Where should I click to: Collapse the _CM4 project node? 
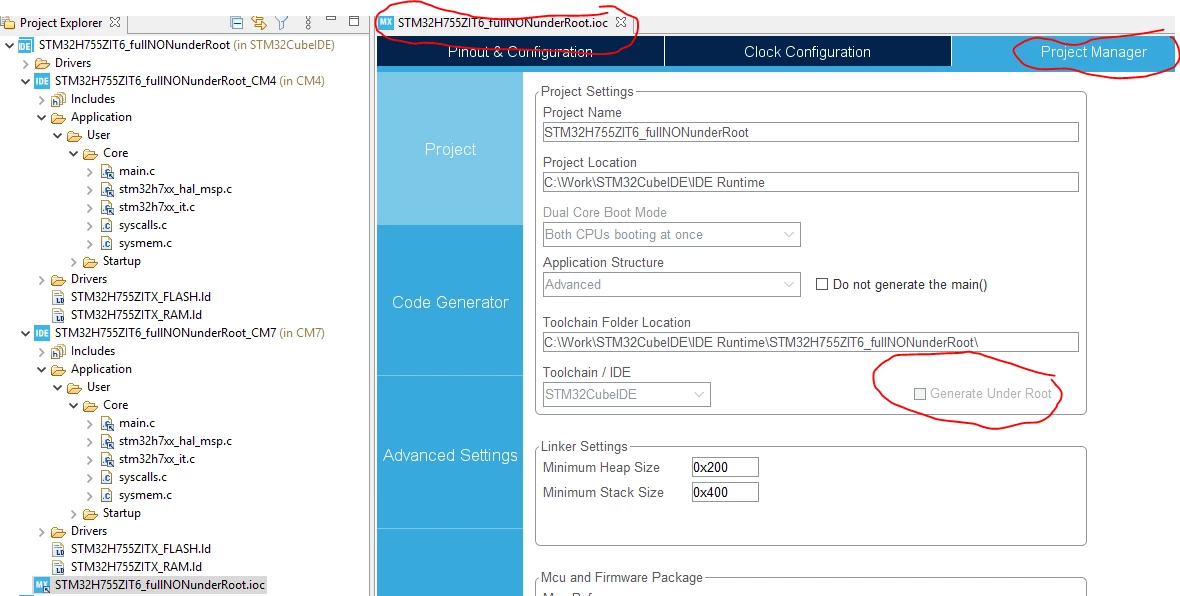pyautogui.click(x=26, y=81)
